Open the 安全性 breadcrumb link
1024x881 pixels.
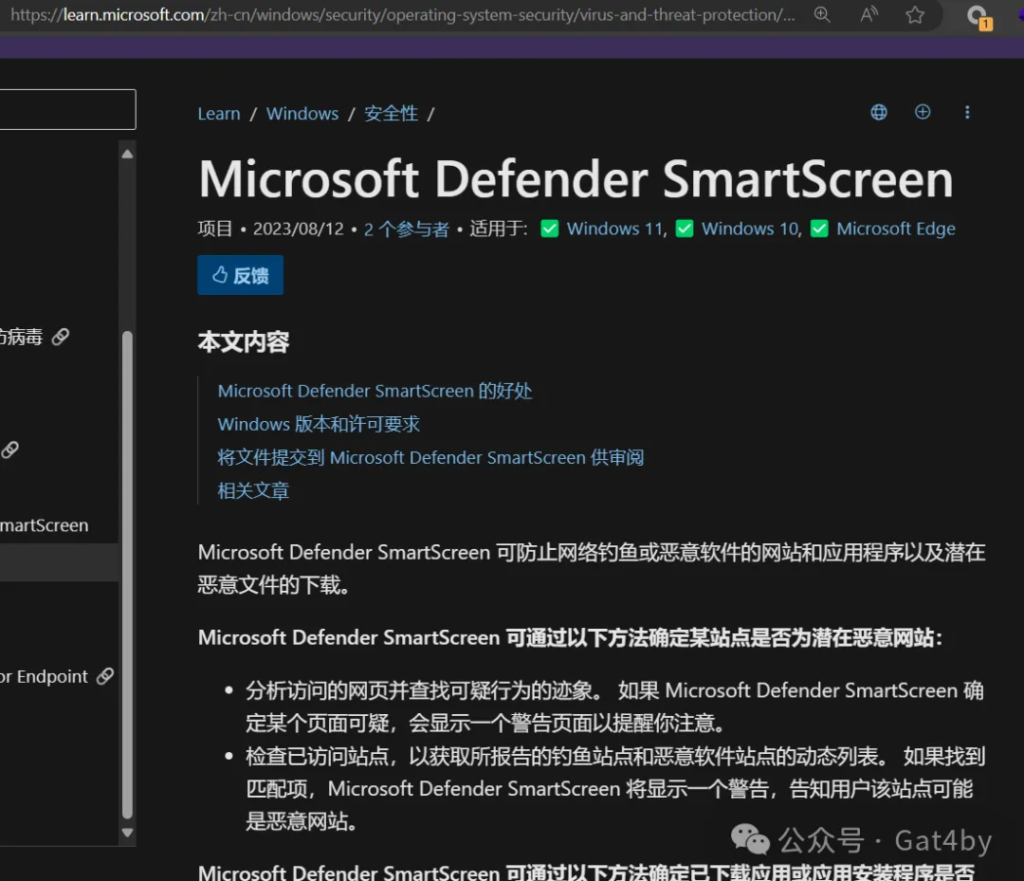tap(391, 114)
